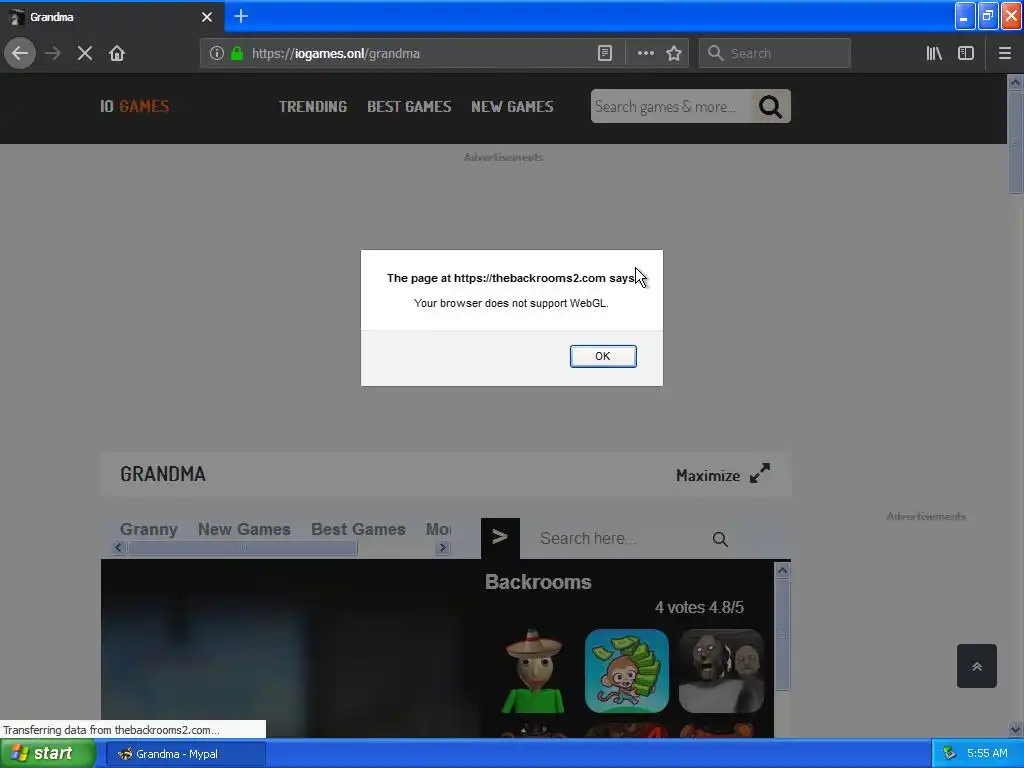Viewport: 1024px width, 768px height.
Task: Open the site information icon in the address bar
Action: [217, 53]
